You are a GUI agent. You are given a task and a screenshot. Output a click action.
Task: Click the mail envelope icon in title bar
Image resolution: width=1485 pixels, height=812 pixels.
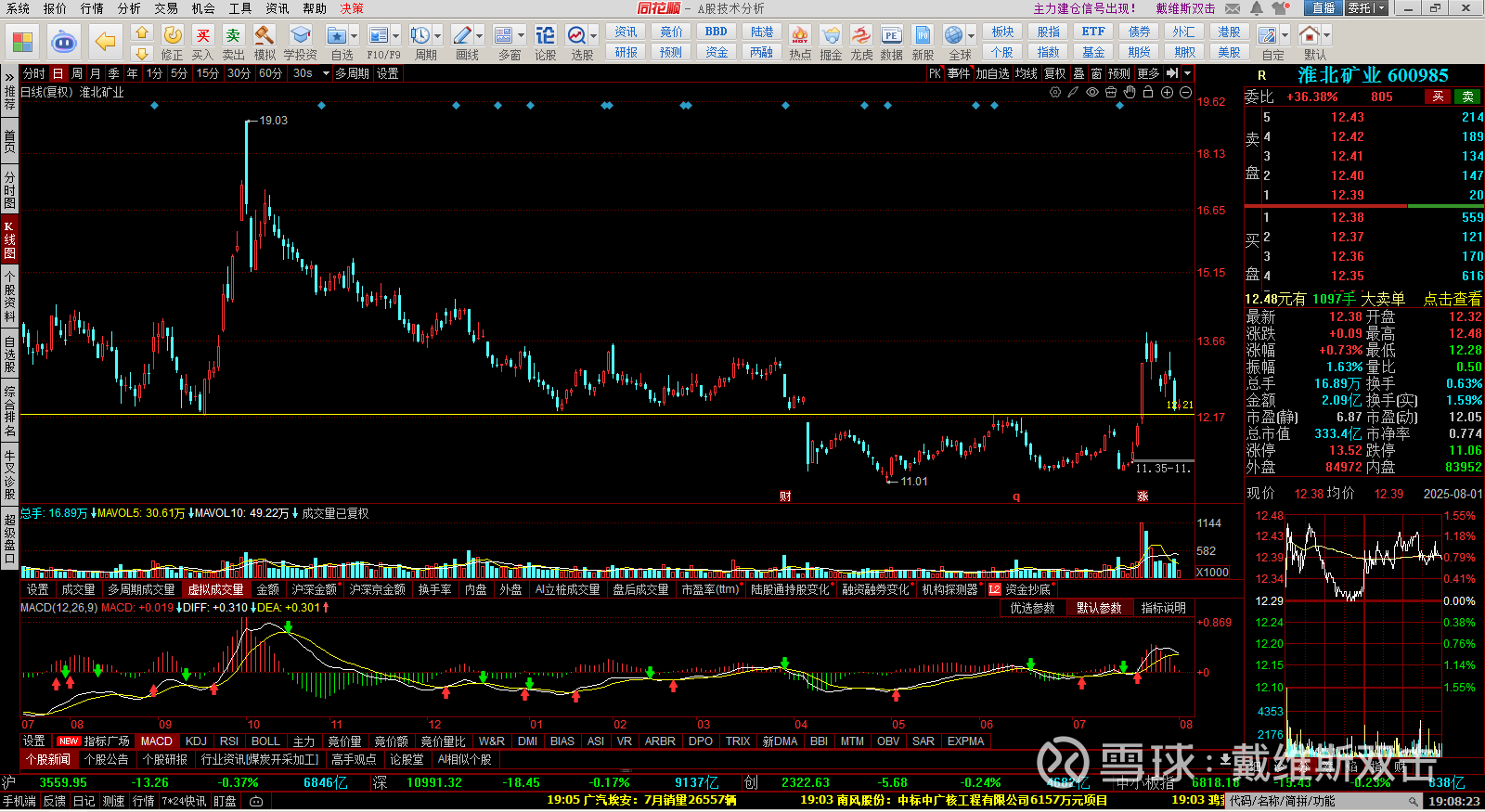1233,8
